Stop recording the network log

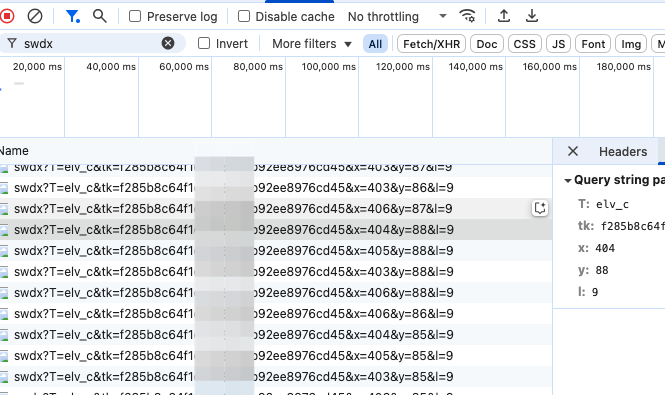pyautogui.click(x=7, y=17)
